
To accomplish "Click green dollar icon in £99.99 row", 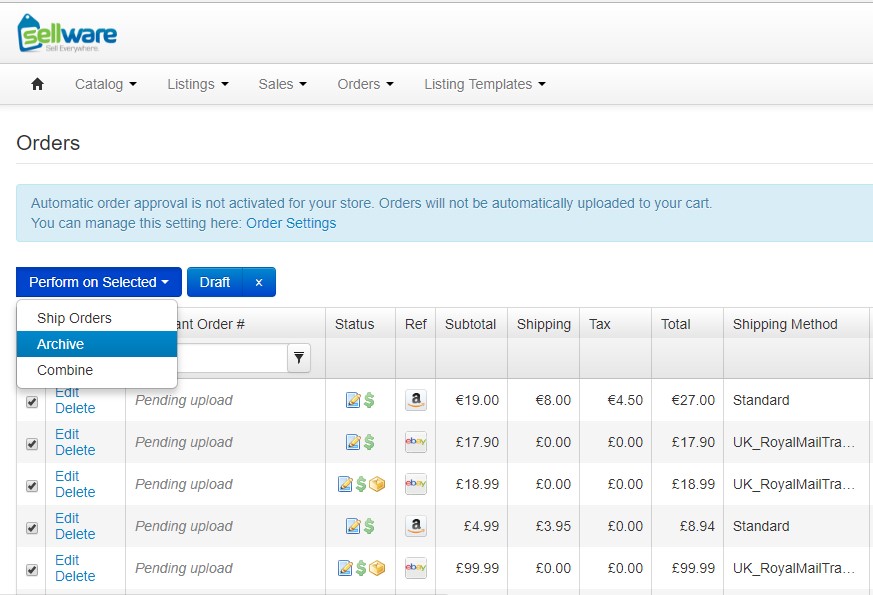I will click(361, 568).
